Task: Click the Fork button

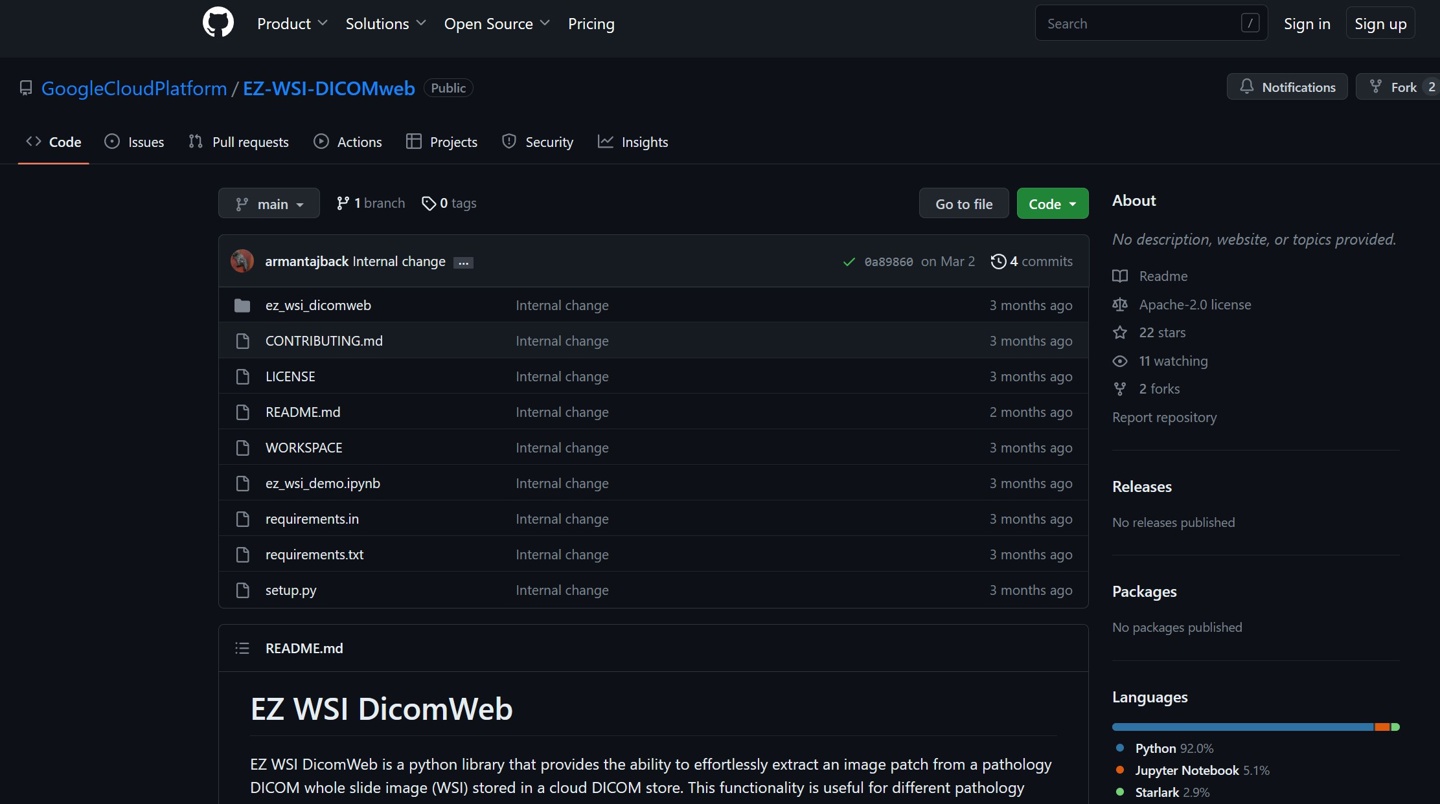Action: pos(1398,87)
